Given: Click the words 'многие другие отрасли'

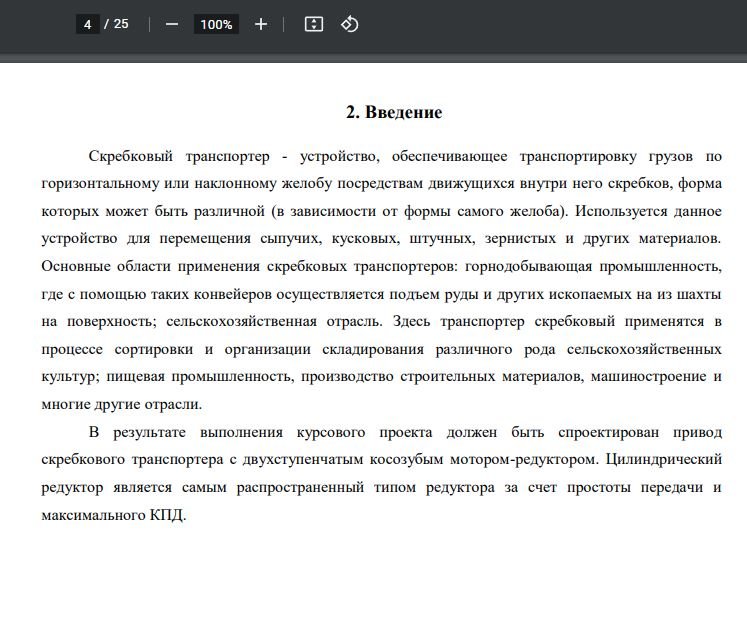Looking at the screenshot, I should click(x=121, y=404).
